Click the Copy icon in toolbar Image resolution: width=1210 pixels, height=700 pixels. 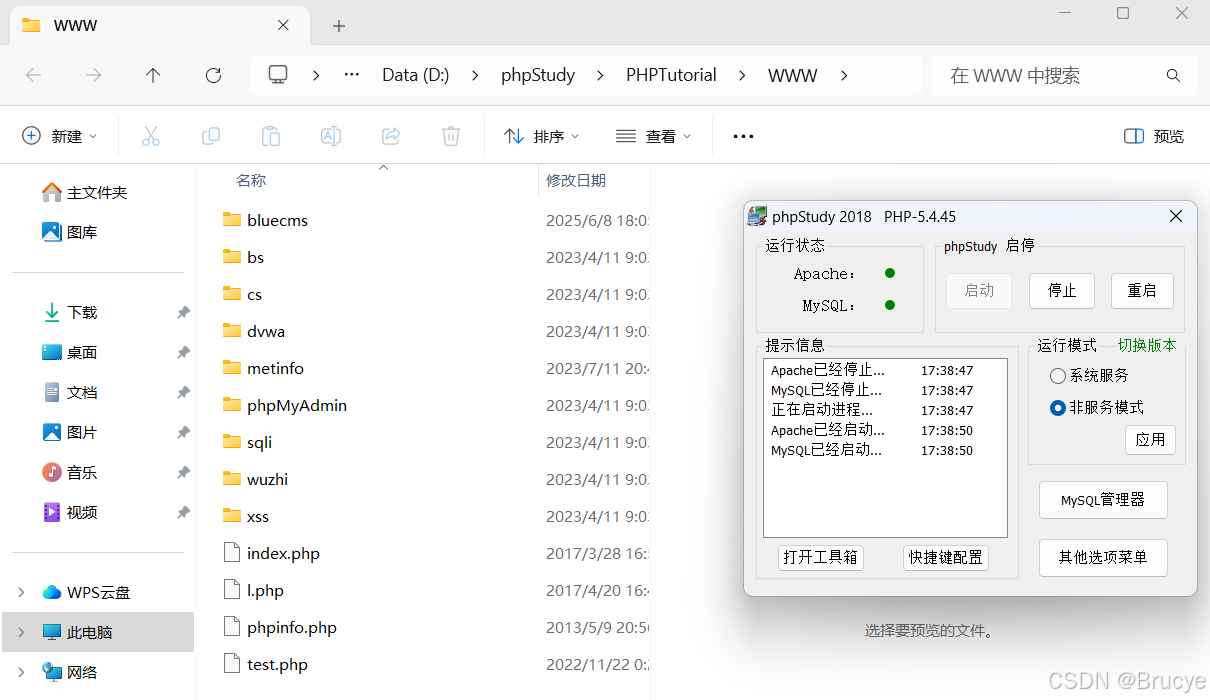pyautogui.click(x=211, y=136)
